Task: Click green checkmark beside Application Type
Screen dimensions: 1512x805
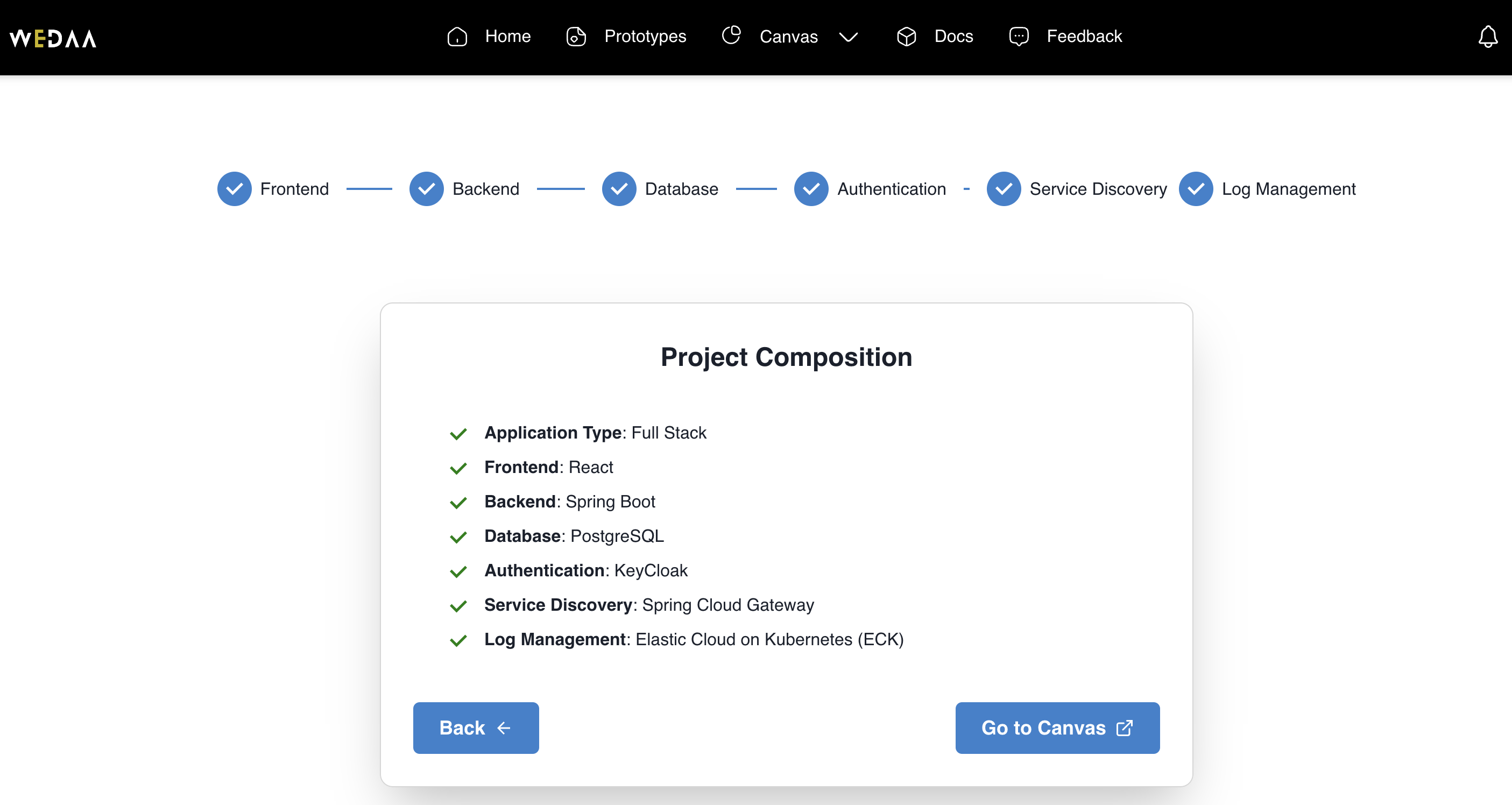Action: pos(458,434)
